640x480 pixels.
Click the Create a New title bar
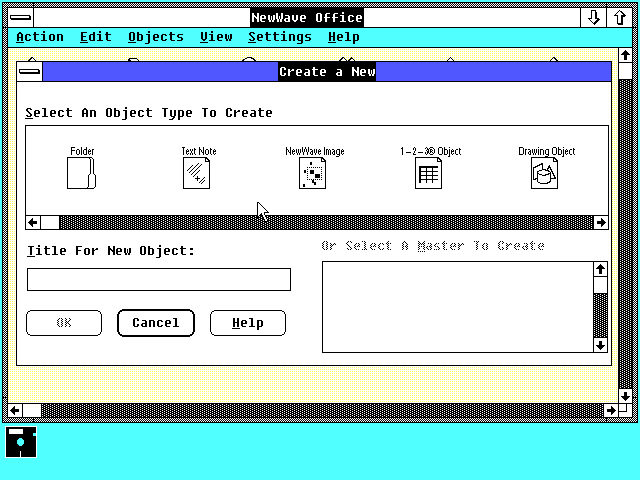[x=327, y=72]
